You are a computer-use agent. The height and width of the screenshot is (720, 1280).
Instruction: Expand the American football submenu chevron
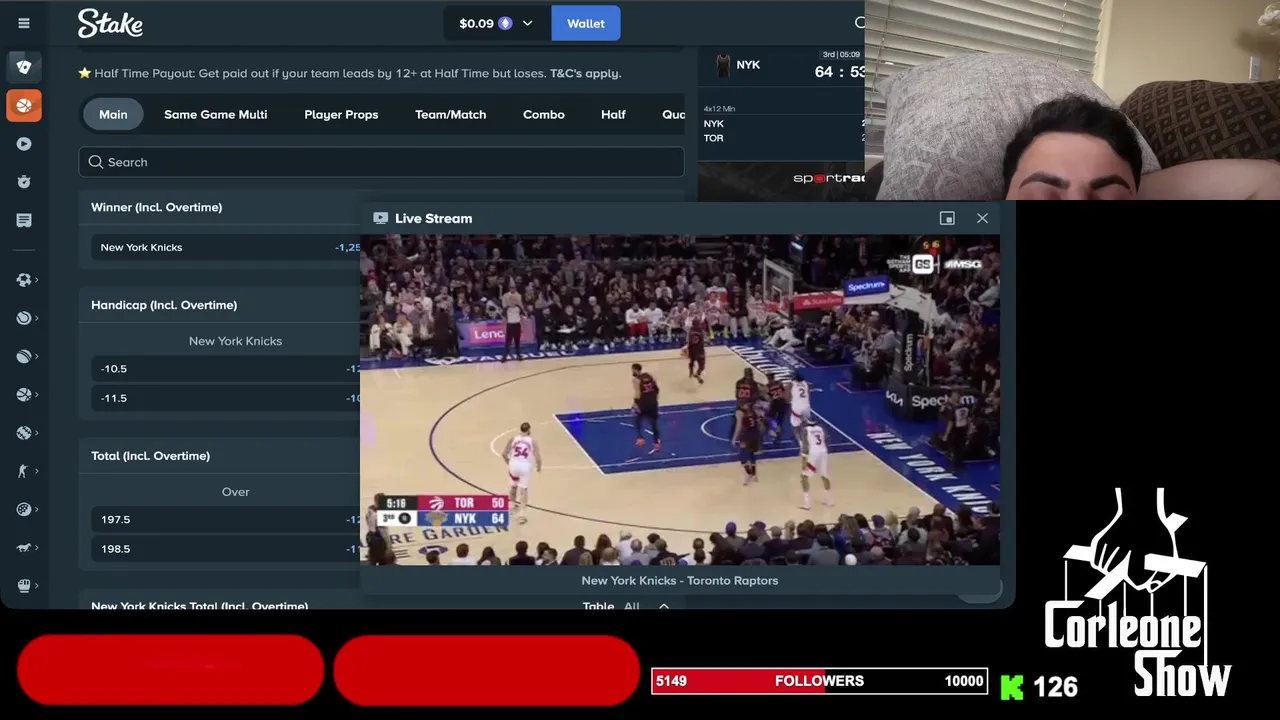point(37,356)
